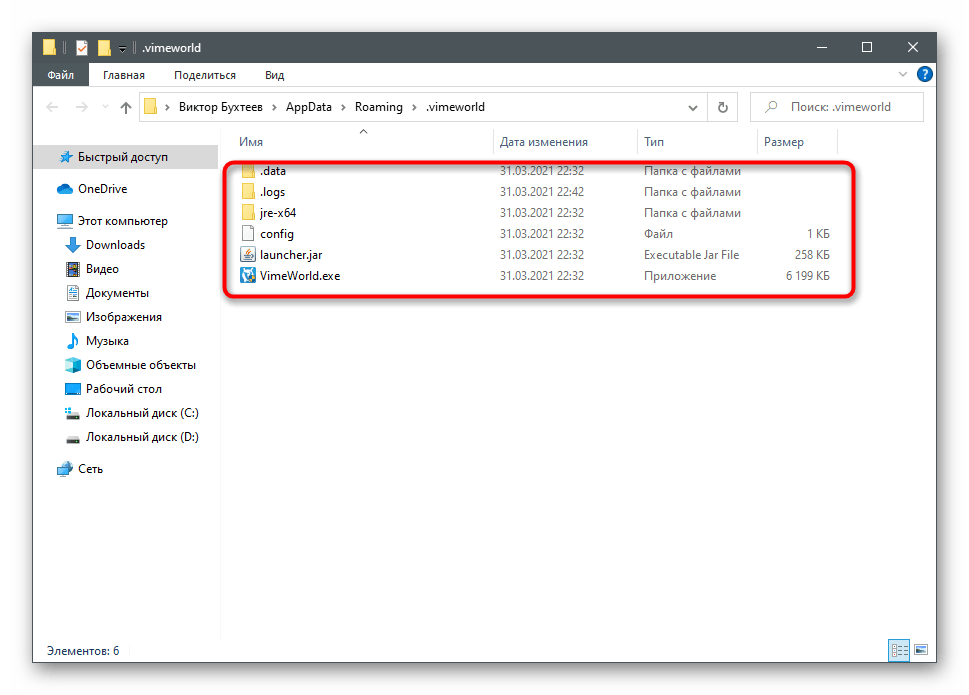The height and width of the screenshot is (695, 969).
Task: Open Downloads in the navigation pane
Action: [115, 245]
